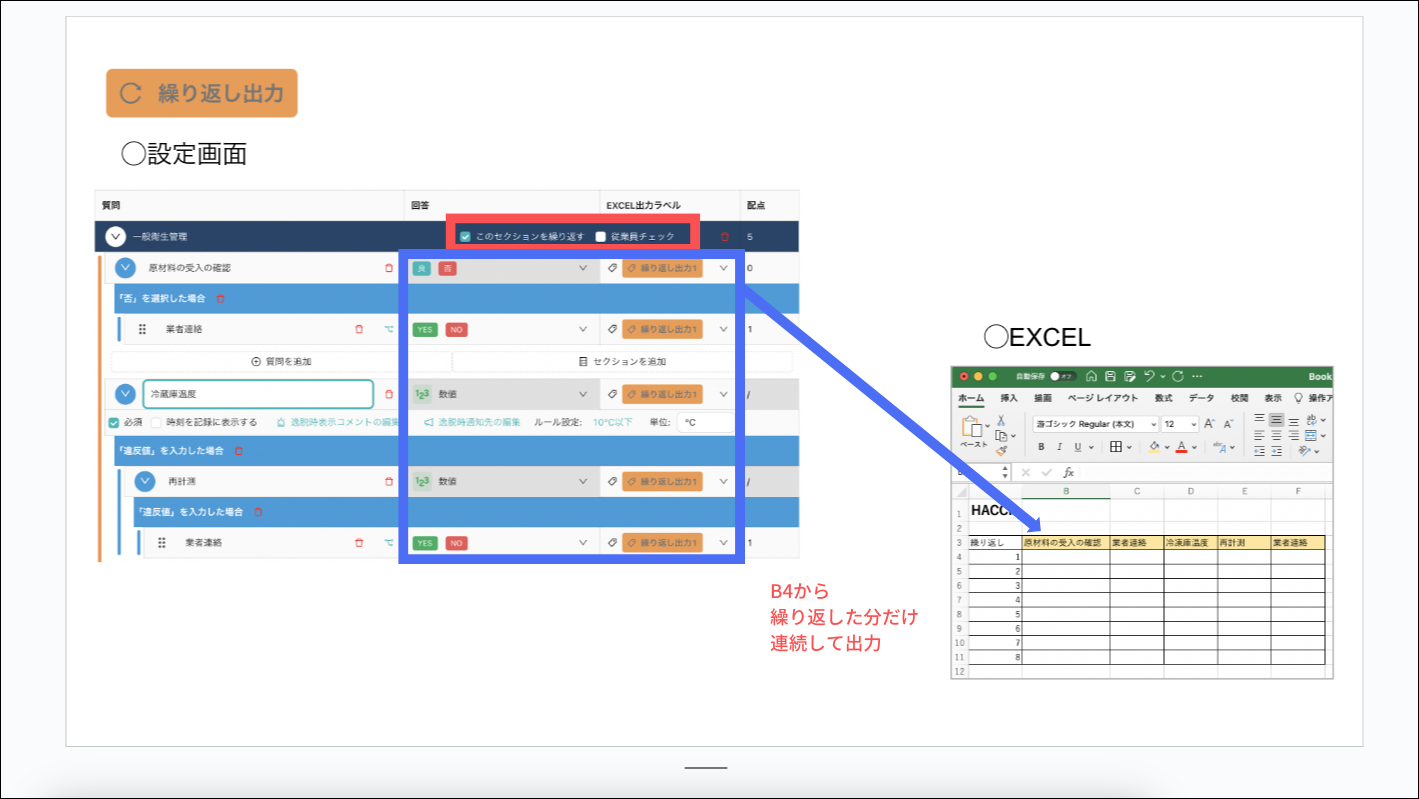
Task: Toggle このセクションを繰り返す checkbox
Action: (465, 237)
